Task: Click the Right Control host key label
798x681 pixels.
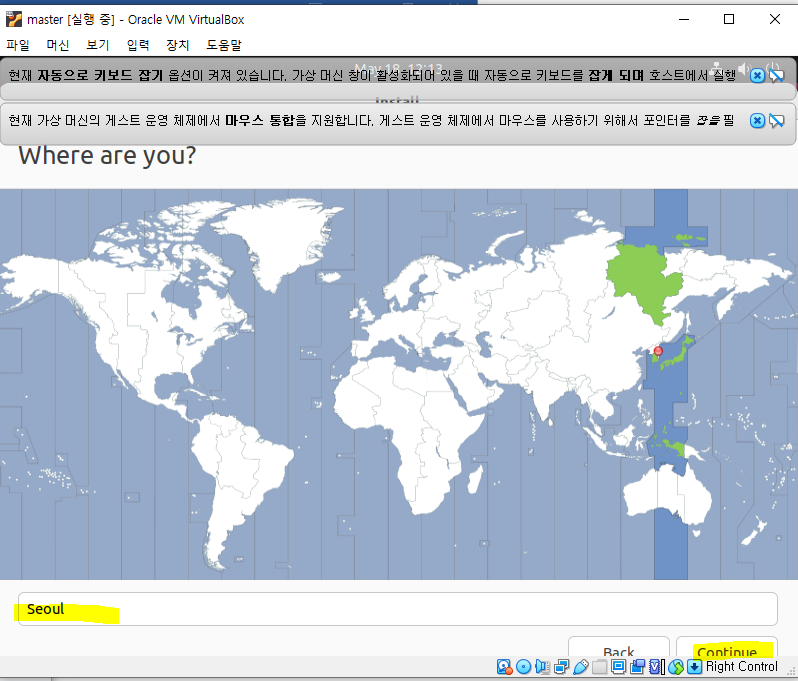Action: [742, 667]
